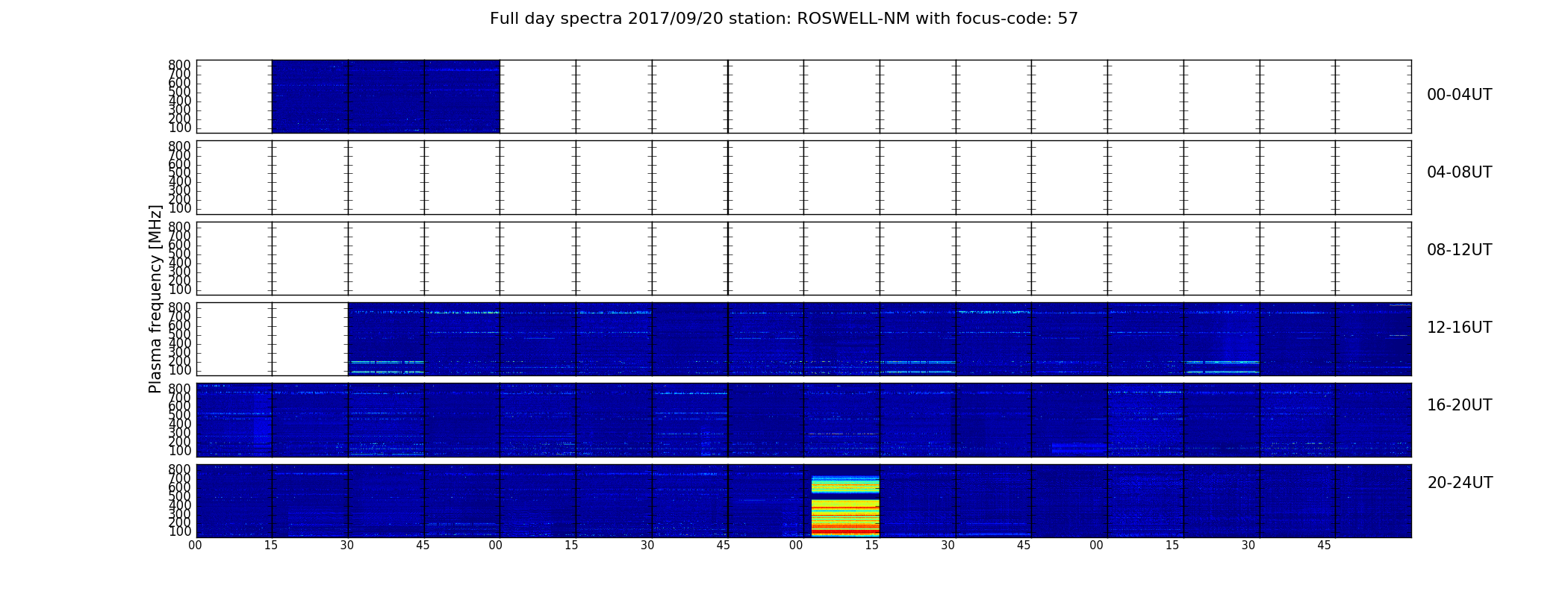The height and width of the screenshot is (597, 1568).
Task: Select the "12-16UT" panel label
Action: click(x=1459, y=328)
